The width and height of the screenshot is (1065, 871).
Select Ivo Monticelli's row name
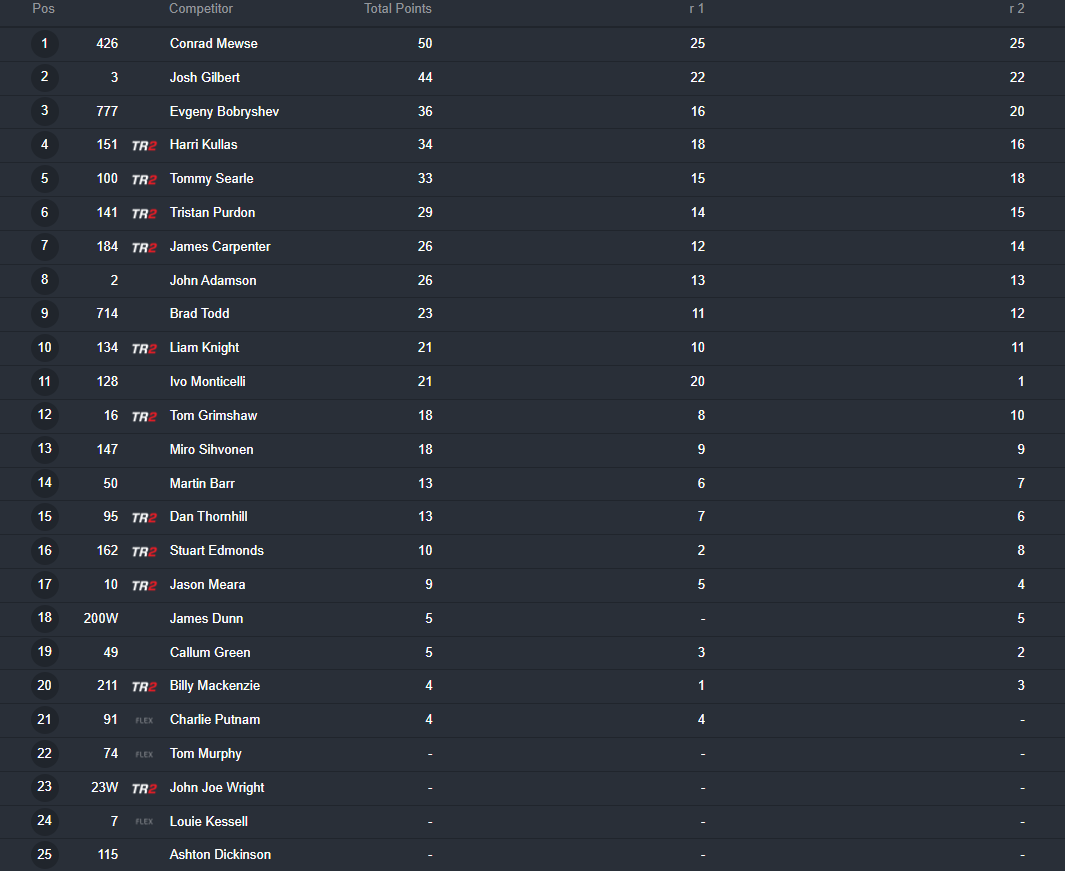point(208,382)
